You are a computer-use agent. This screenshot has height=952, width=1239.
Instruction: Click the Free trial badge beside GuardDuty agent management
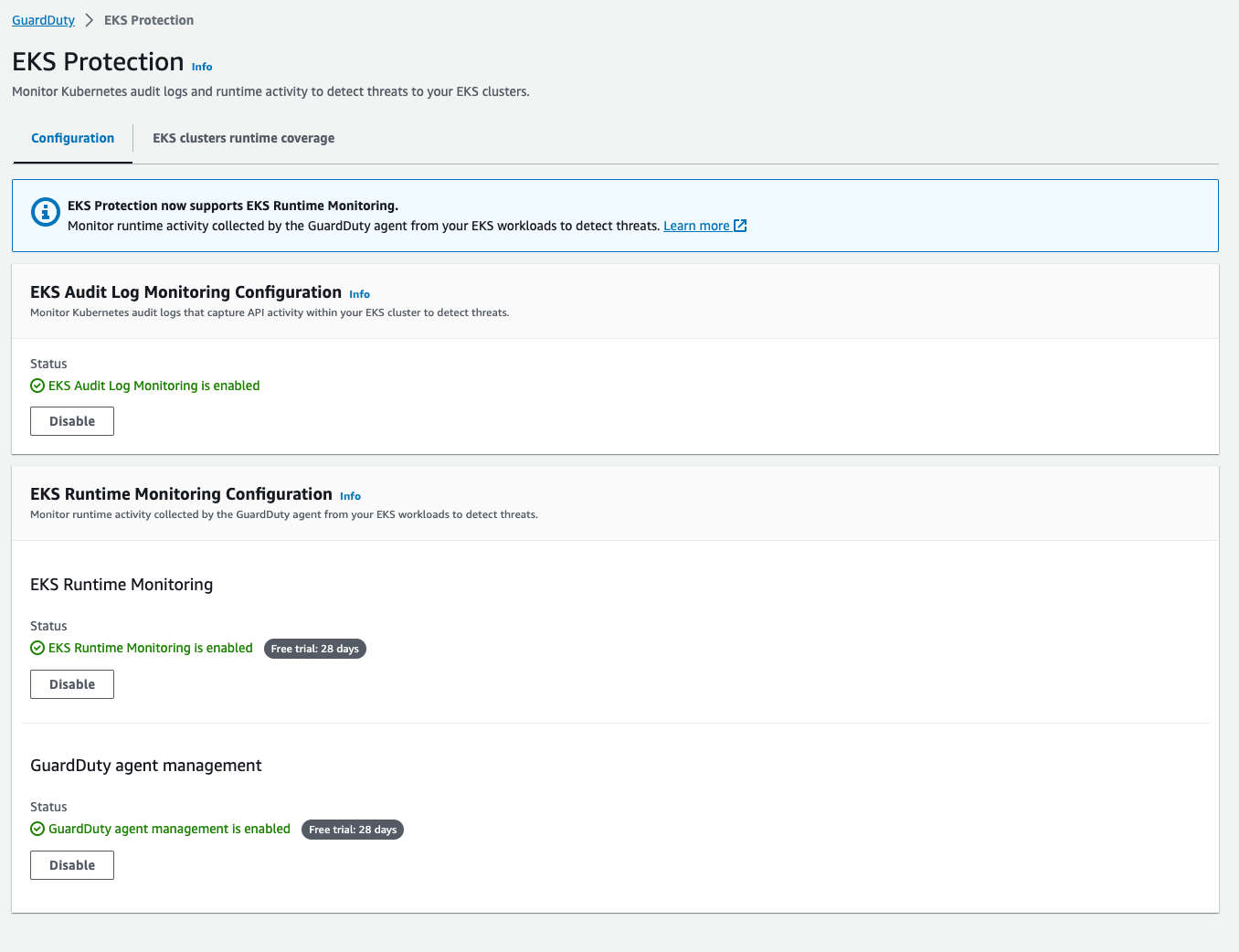352,830
